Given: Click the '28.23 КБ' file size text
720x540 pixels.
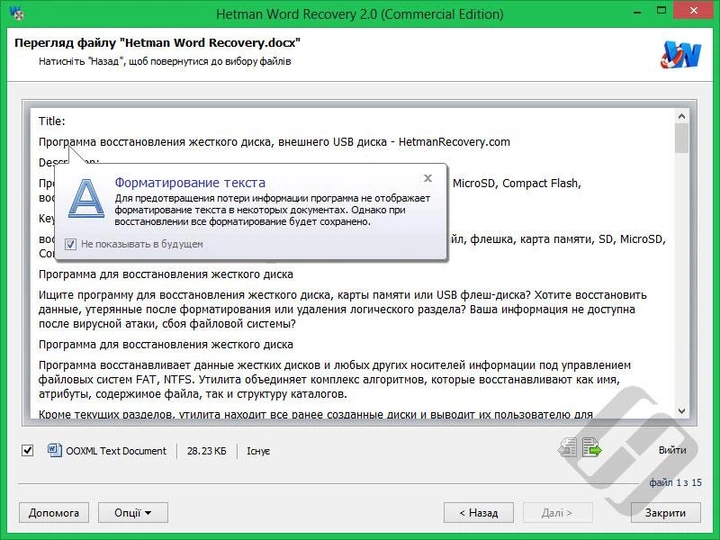Looking at the screenshot, I should pyautogui.click(x=207, y=451).
